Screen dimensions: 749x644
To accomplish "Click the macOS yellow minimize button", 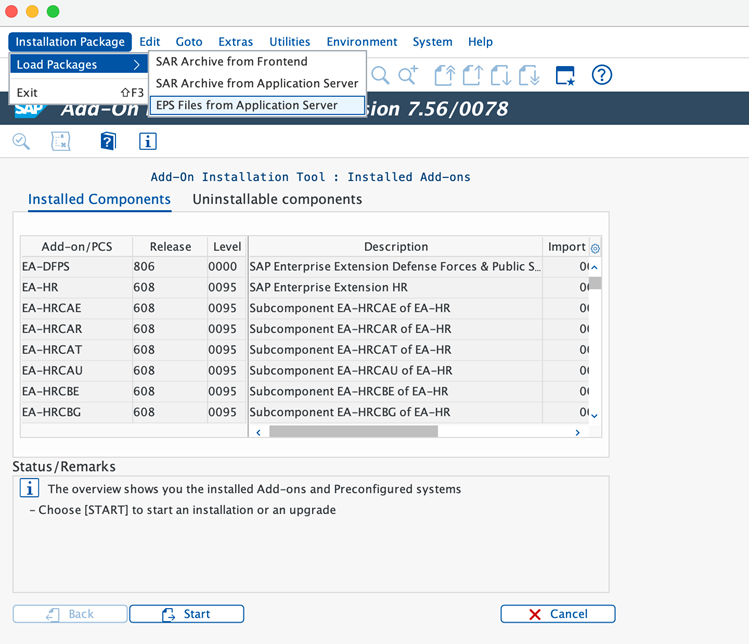I will pos(32,11).
